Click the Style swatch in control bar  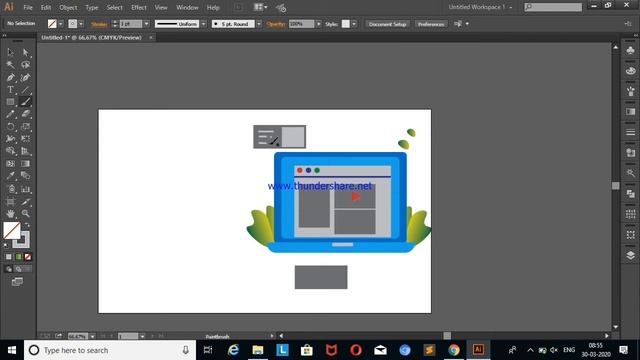[346, 24]
